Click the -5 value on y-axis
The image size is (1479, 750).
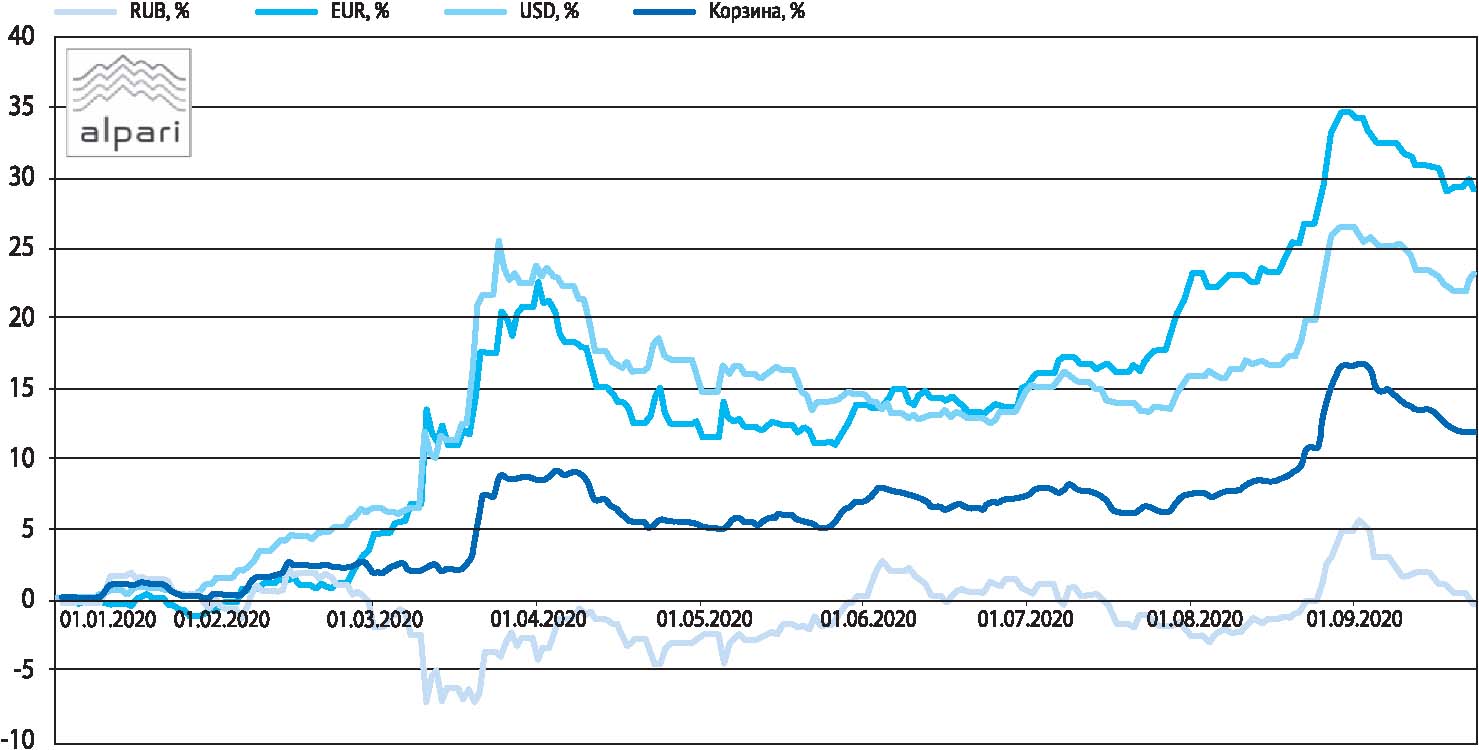pos(23,669)
